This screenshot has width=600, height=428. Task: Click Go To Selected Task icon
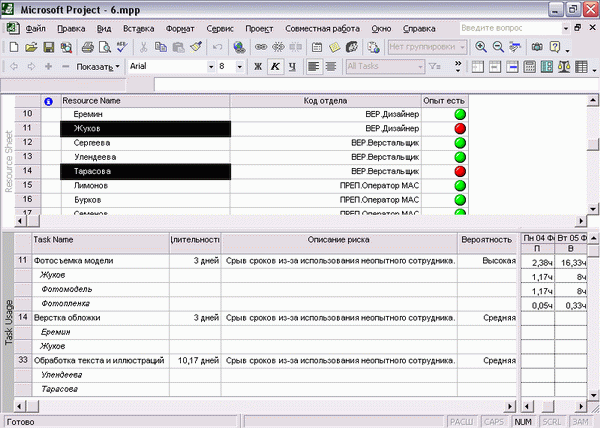coord(515,47)
